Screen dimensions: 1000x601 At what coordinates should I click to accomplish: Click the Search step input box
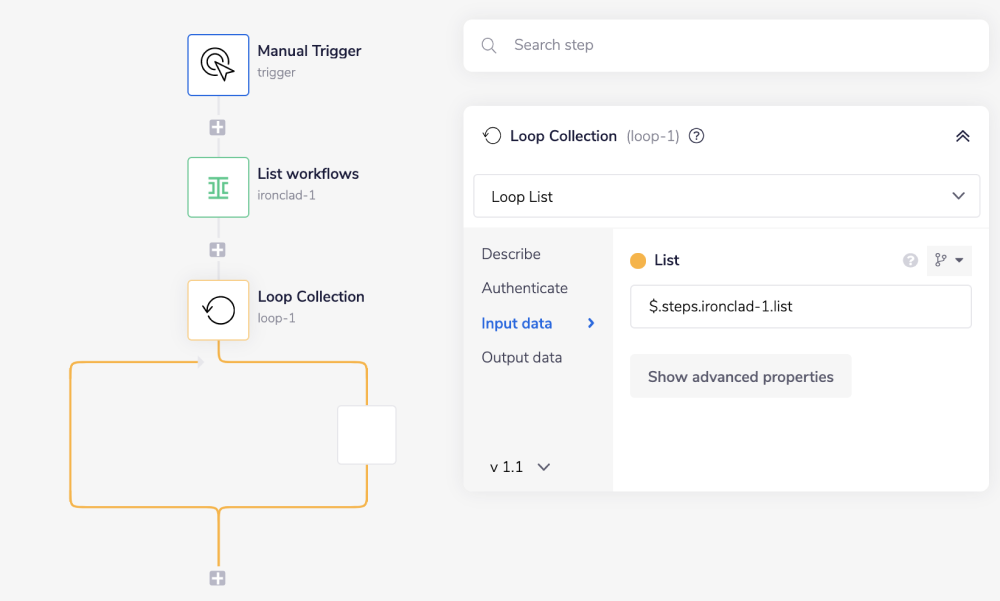coord(740,45)
